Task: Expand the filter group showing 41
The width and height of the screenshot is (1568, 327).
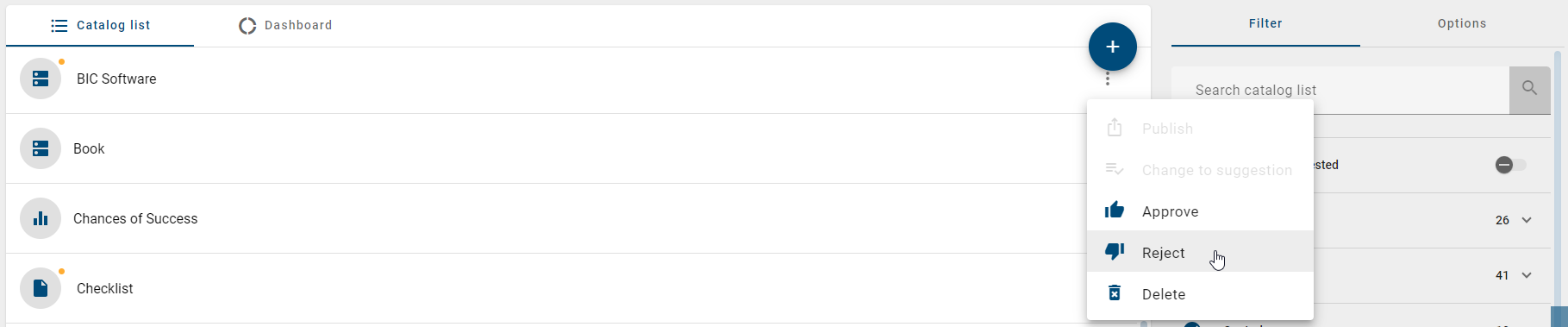Action: pyautogui.click(x=1527, y=275)
